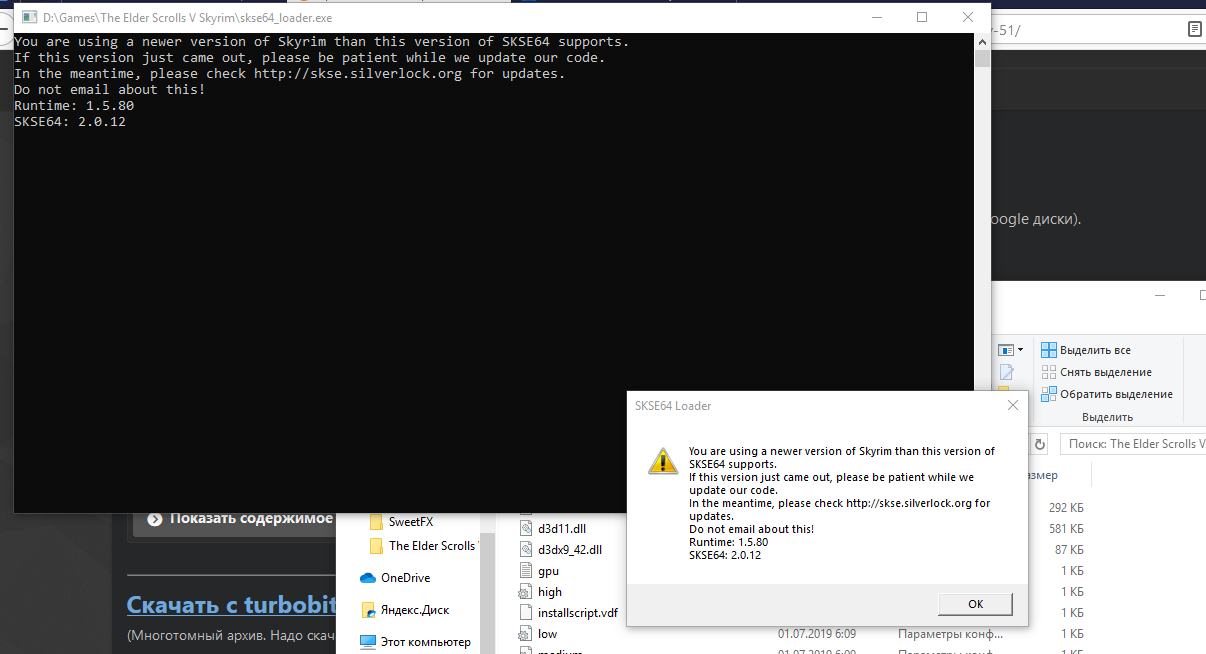
Task: Select the installscript.vdf file
Action: coord(577,613)
